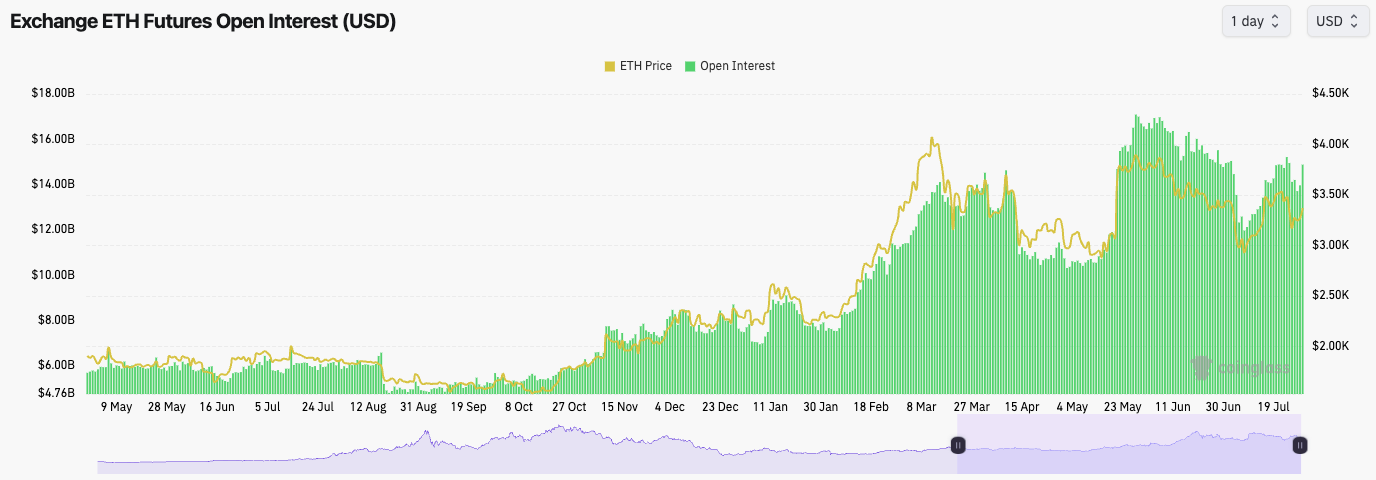Click the $4.76B y-axis label

[57, 393]
